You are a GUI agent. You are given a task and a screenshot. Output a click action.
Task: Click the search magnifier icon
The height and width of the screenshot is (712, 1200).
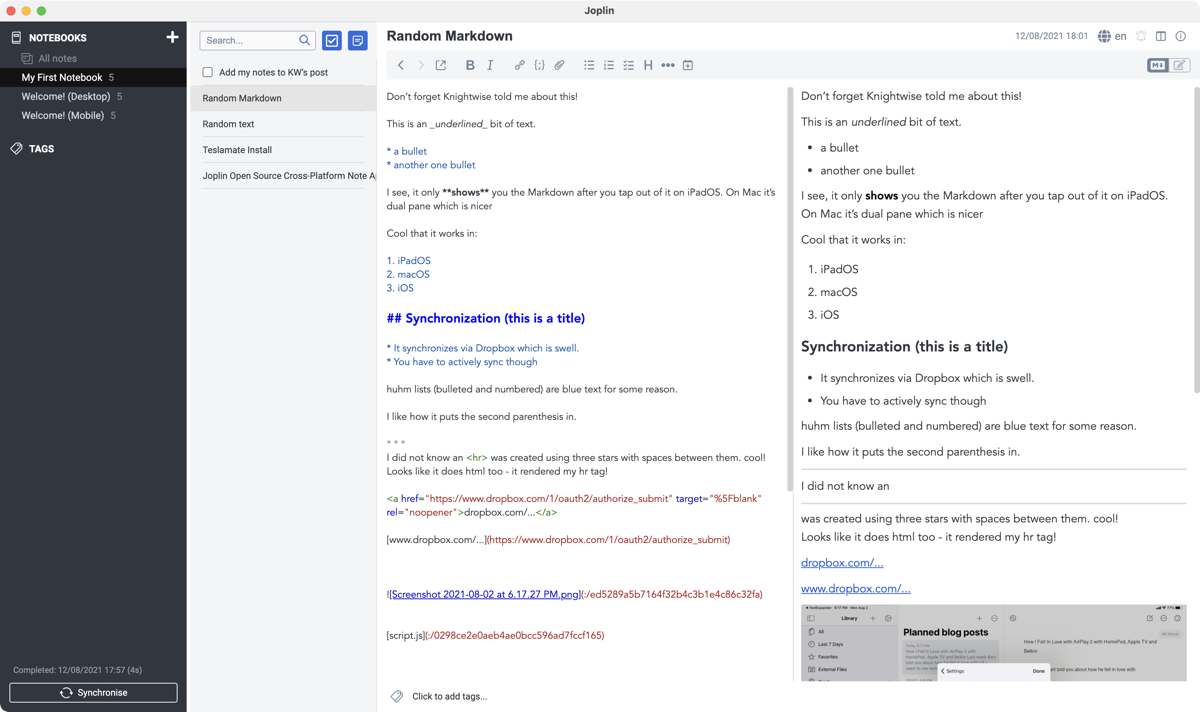[x=305, y=40]
